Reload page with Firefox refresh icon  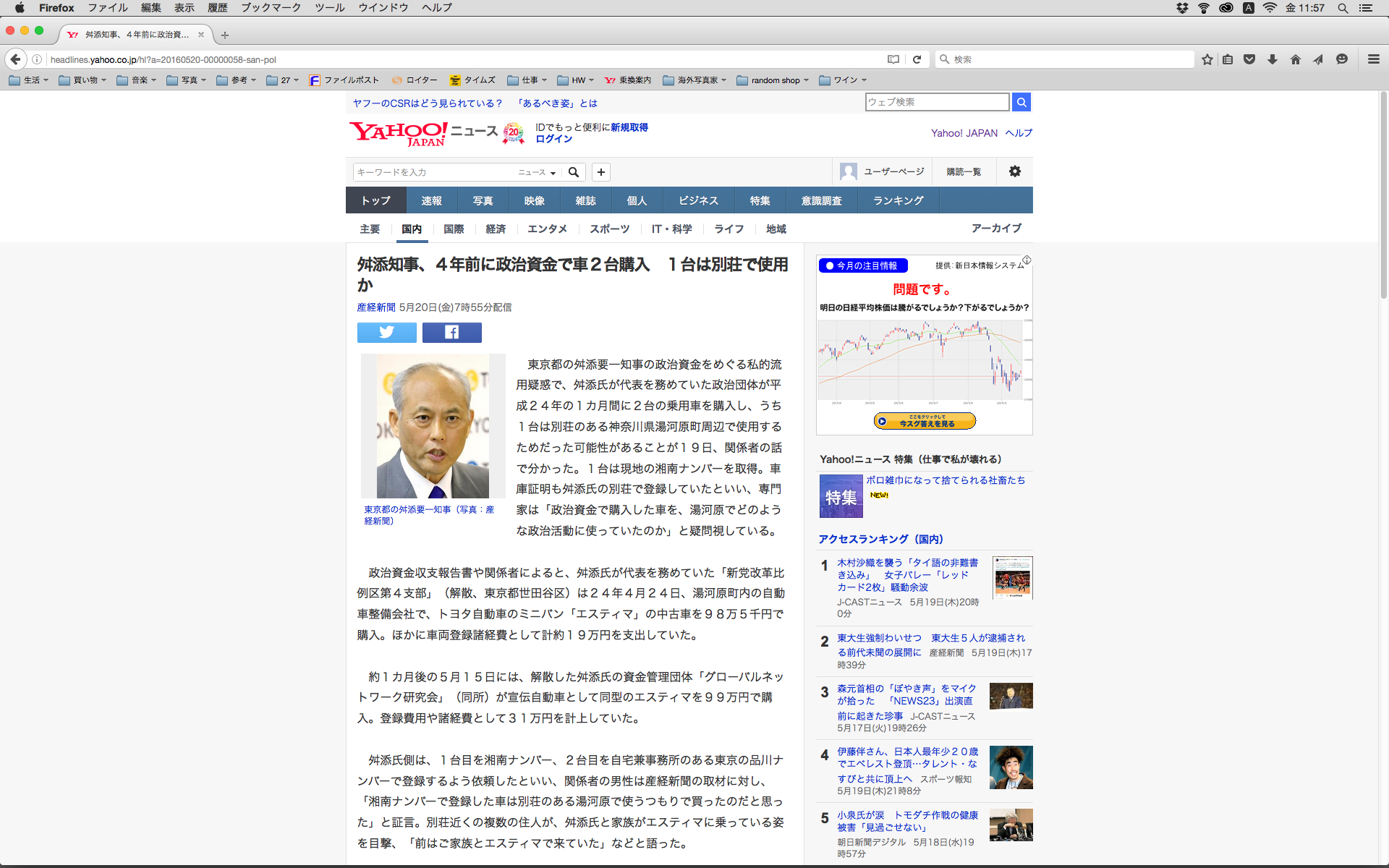coord(917,59)
